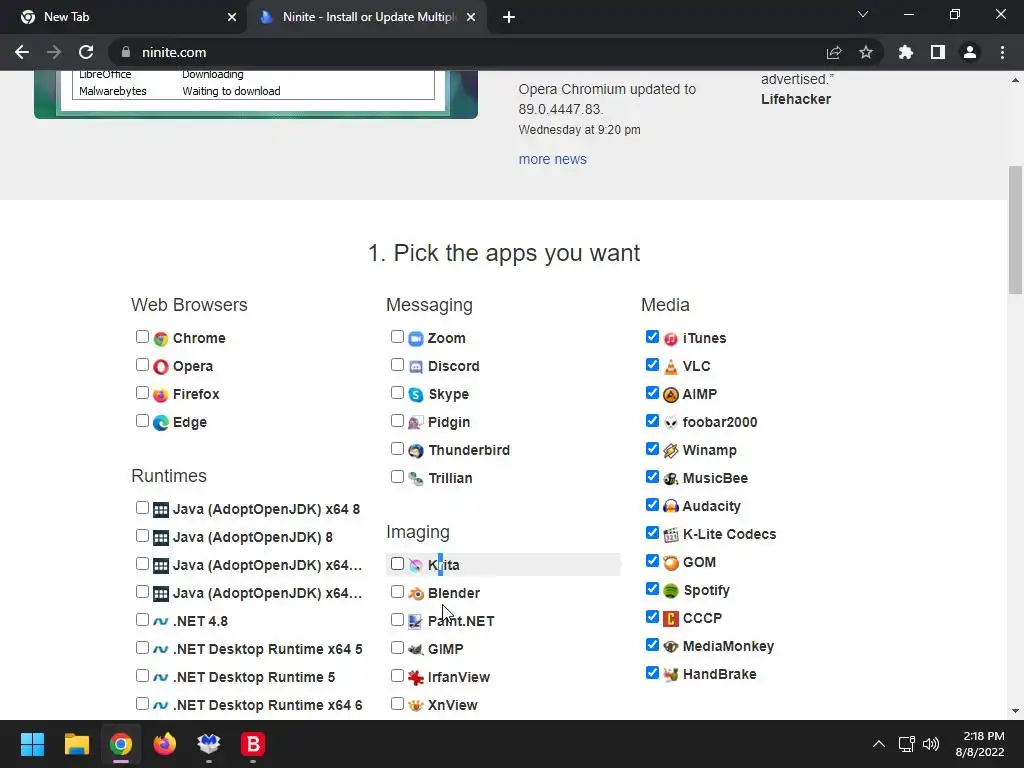Viewport: 1024px width, 768px height.
Task: Click the Edge logo icon
Action: [161, 423]
